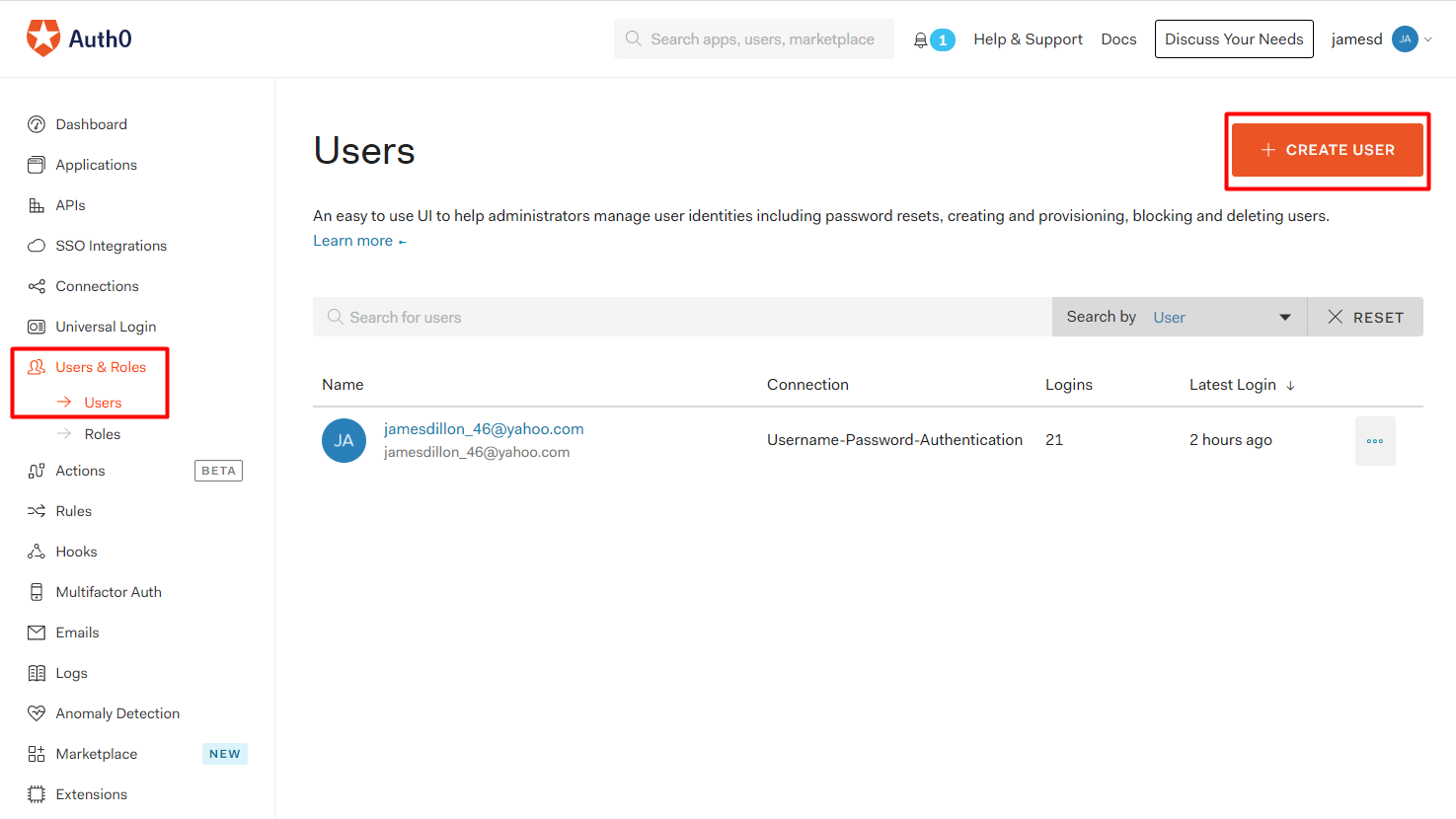Open Multifactor Auth settings
Viewport: 1456px width, 819px height.
109,592
